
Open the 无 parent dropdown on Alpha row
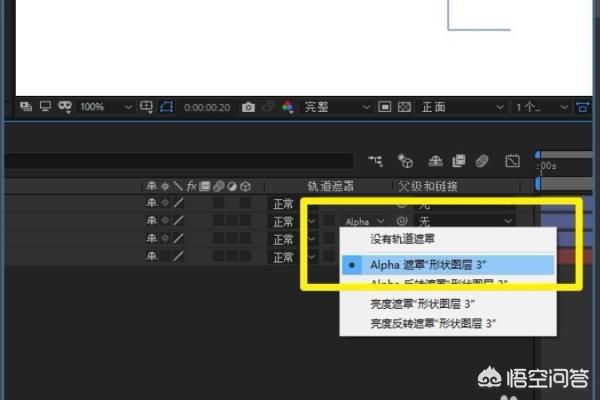465,221
